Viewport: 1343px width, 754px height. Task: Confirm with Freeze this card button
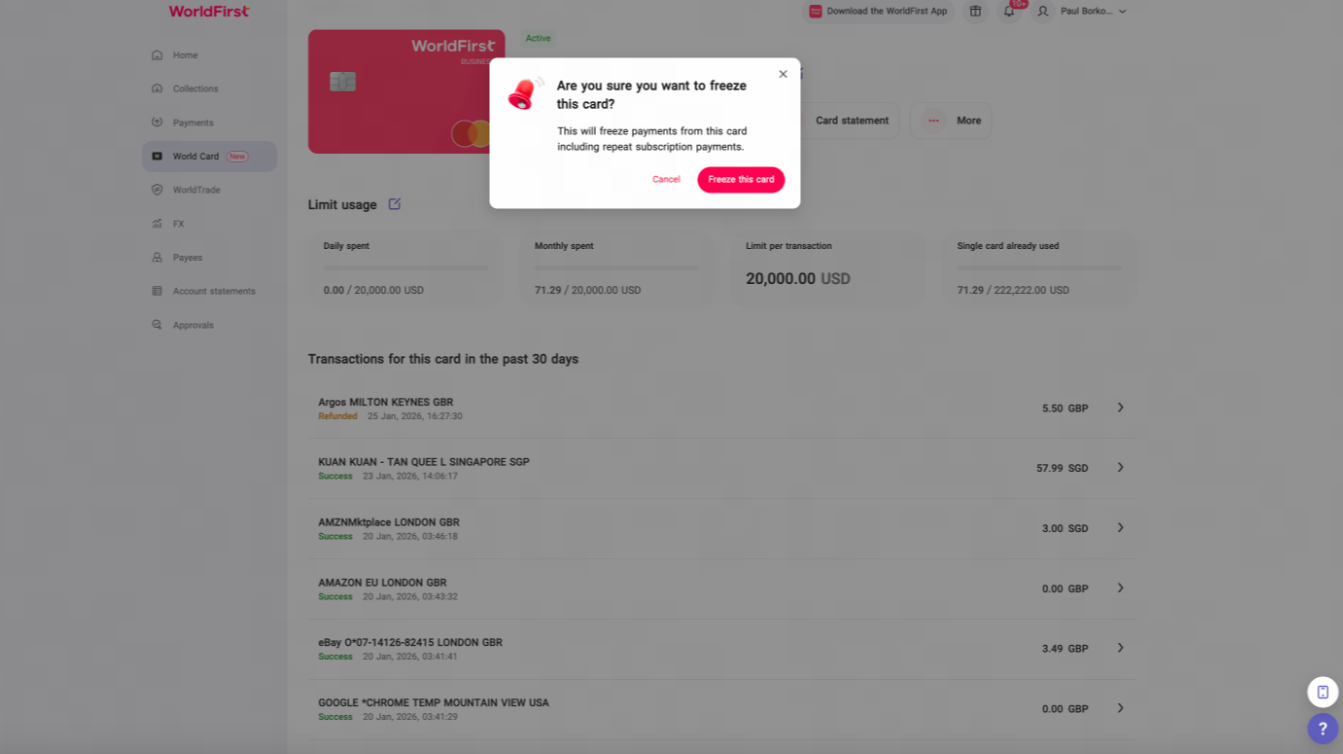pyautogui.click(x=741, y=179)
